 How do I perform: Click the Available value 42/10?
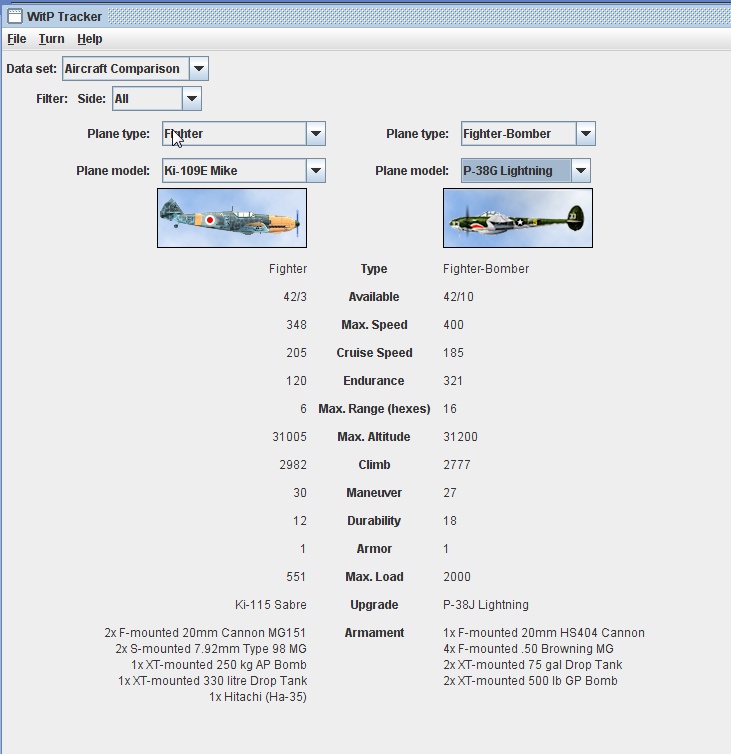458,297
